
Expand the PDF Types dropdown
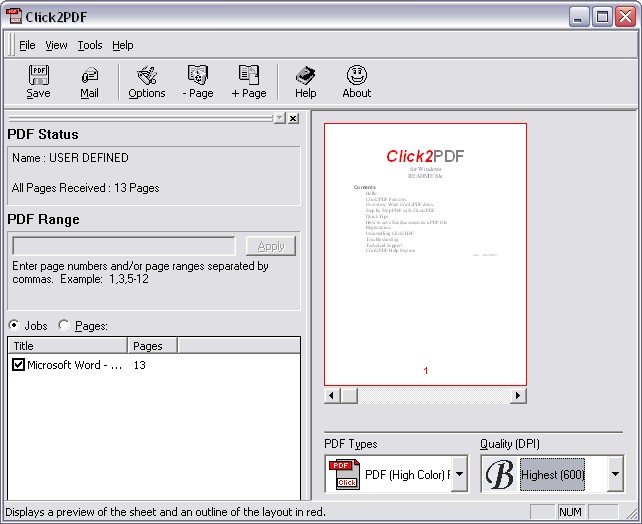459,474
